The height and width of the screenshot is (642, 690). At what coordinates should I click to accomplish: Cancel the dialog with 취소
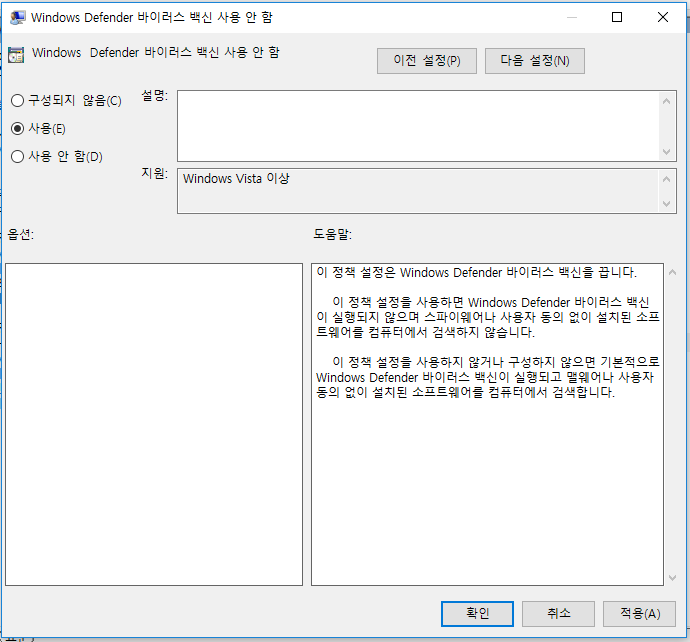click(x=558, y=613)
